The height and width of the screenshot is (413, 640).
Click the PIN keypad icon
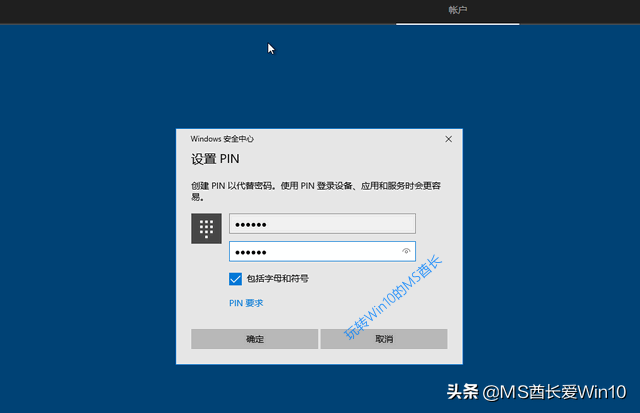tap(206, 229)
